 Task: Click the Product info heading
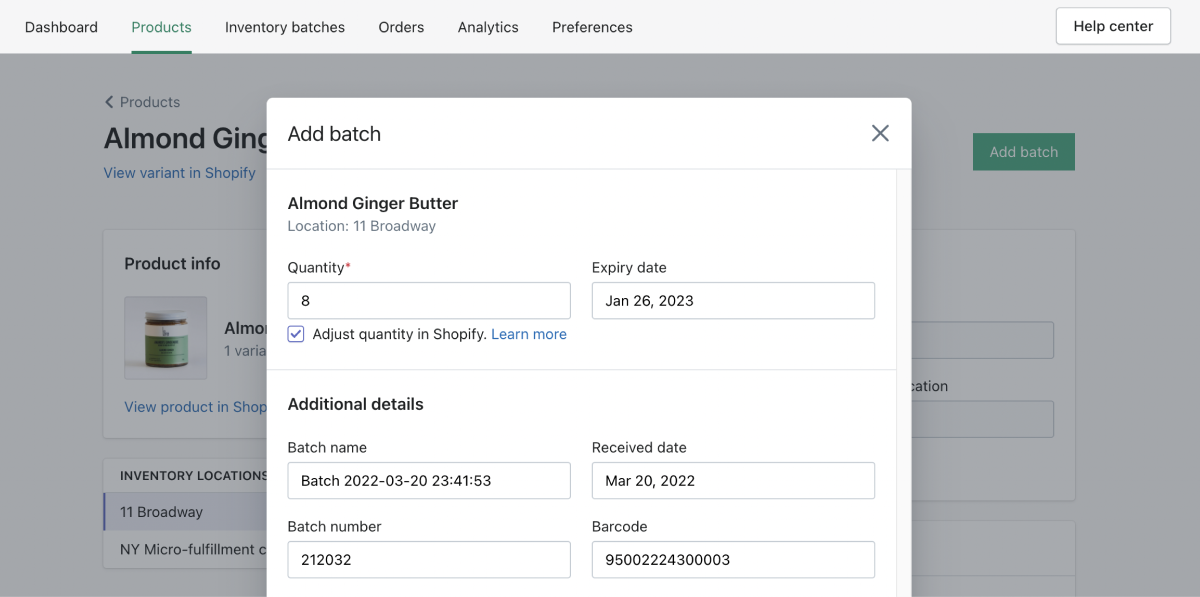click(172, 264)
